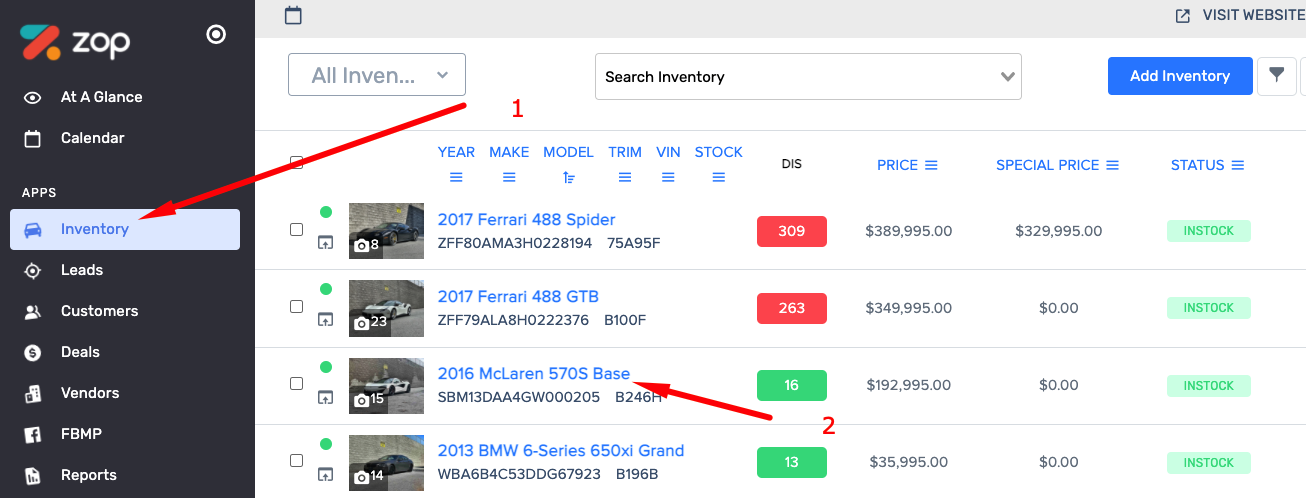Screen dimensions: 1306x498
Task: Open McLaren 570S photo thumbnail
Action: click(x=386, y=385)
